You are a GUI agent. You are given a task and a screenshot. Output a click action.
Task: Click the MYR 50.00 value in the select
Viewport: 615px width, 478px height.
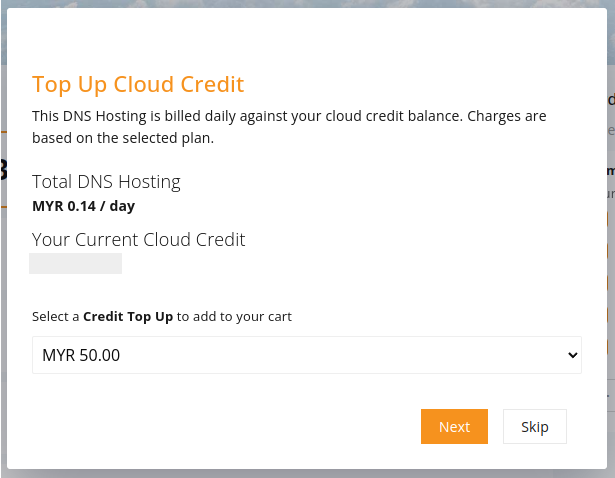[81, 355]
